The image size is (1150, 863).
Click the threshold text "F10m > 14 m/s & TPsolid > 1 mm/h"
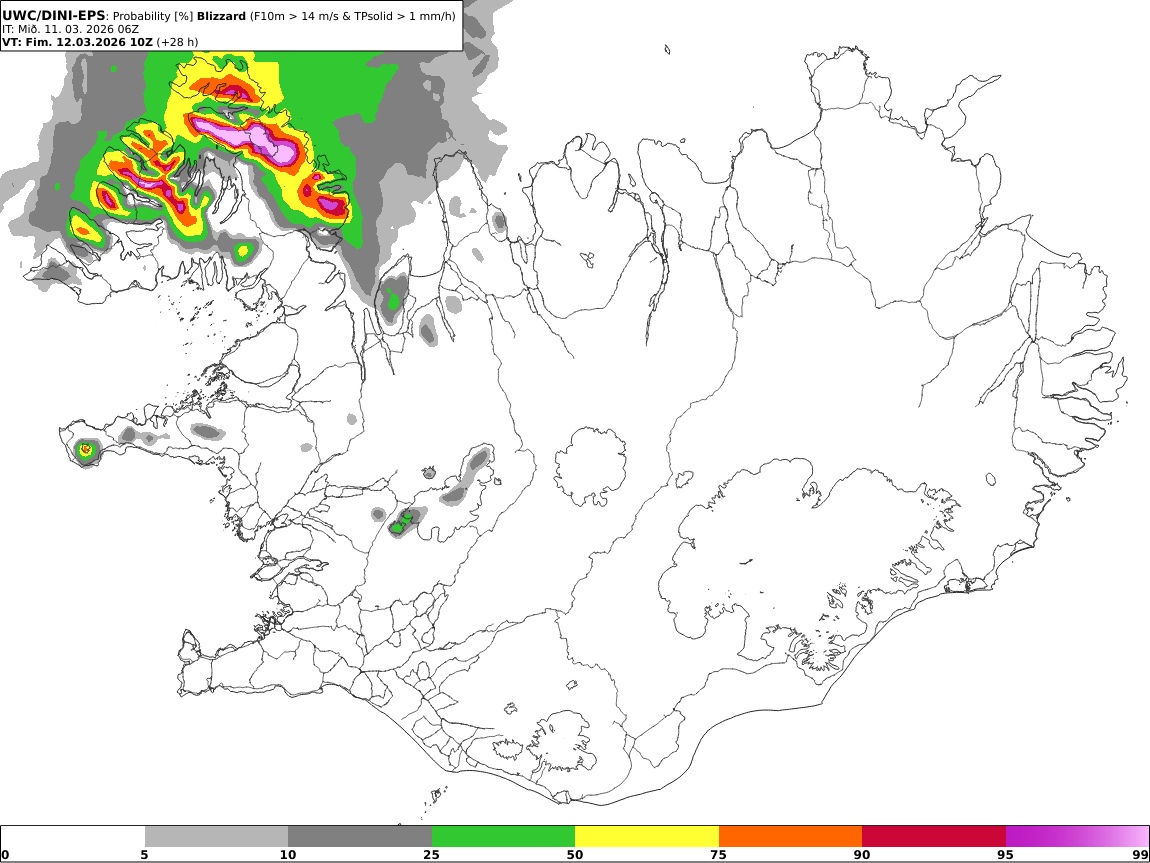(352, 16)
